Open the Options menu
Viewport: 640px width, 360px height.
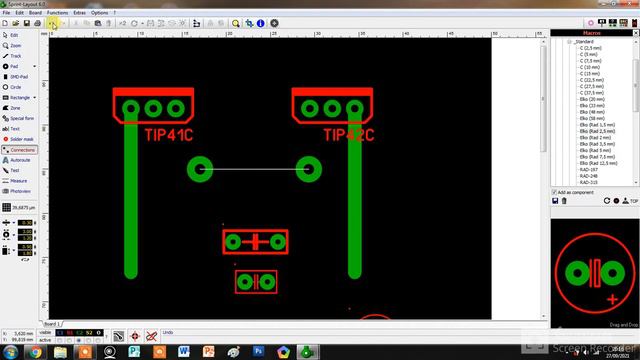click(99, 13)
